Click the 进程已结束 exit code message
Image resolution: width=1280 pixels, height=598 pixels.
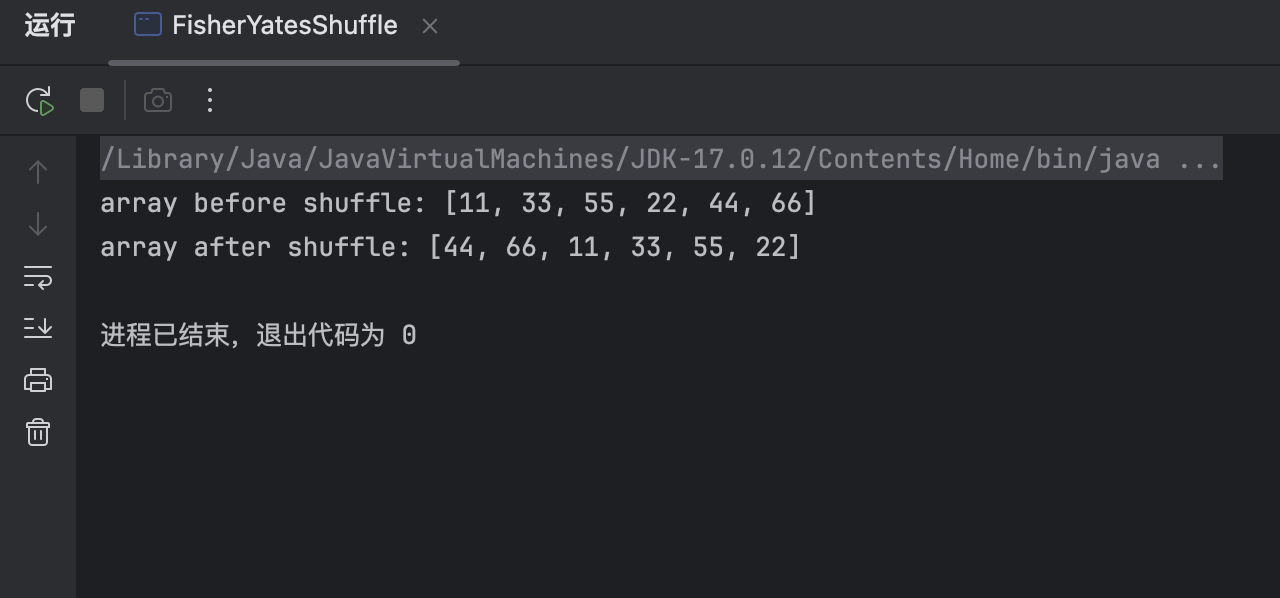(x=258, y=335)
